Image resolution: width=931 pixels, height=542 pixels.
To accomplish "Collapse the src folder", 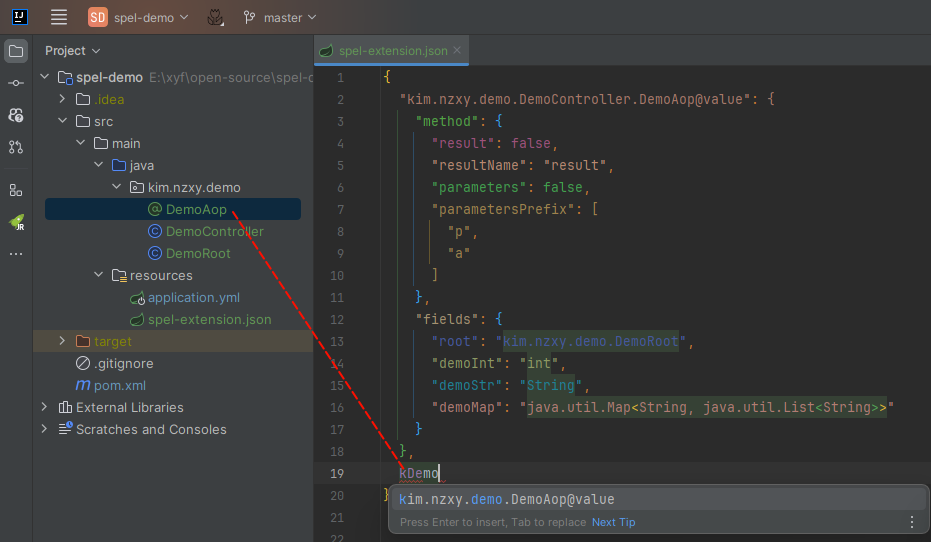I will pyautogui.click(x=62, y=121).
